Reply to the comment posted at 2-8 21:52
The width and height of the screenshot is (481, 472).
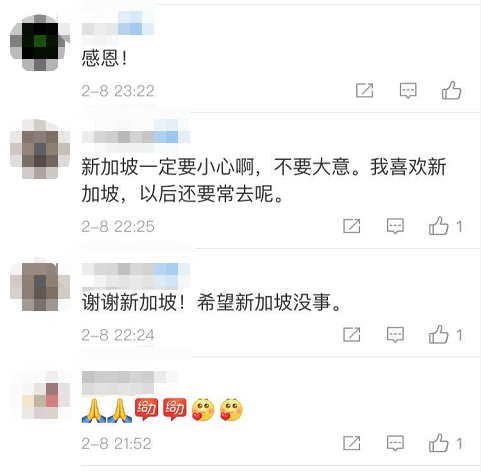tap(395, 443)
